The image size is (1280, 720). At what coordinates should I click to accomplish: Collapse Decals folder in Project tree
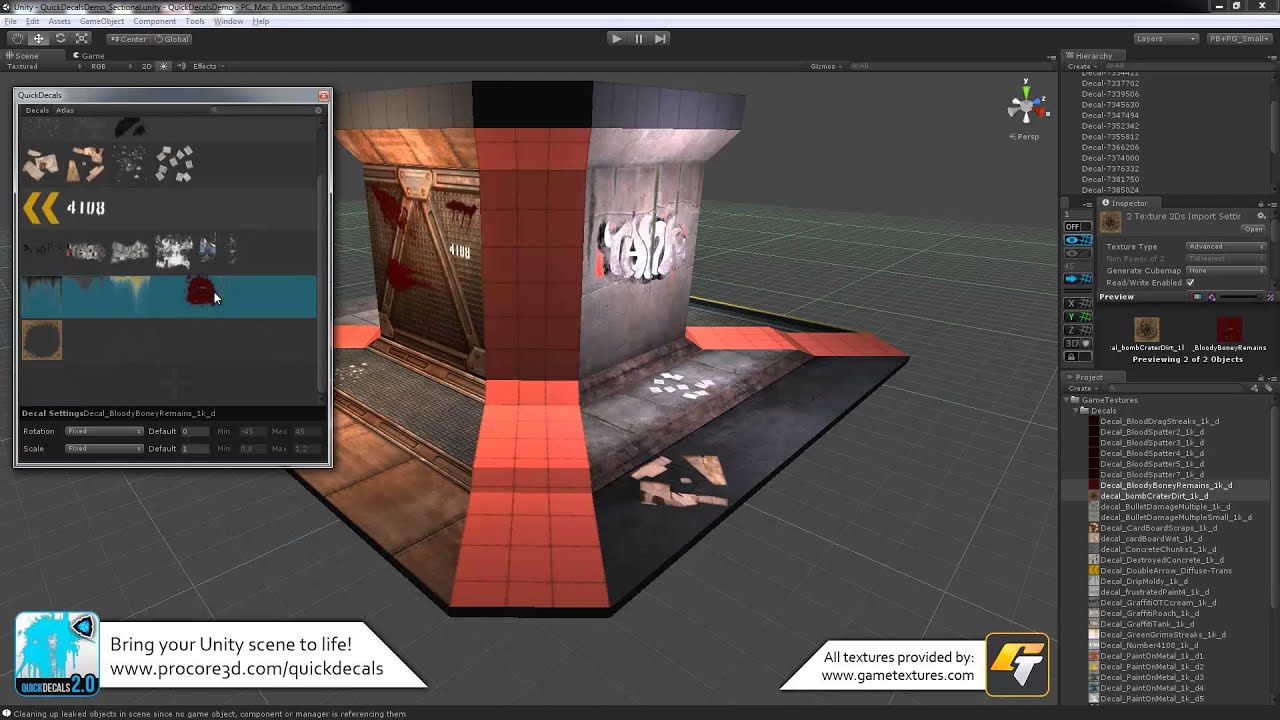click(x=1077, y=411)
